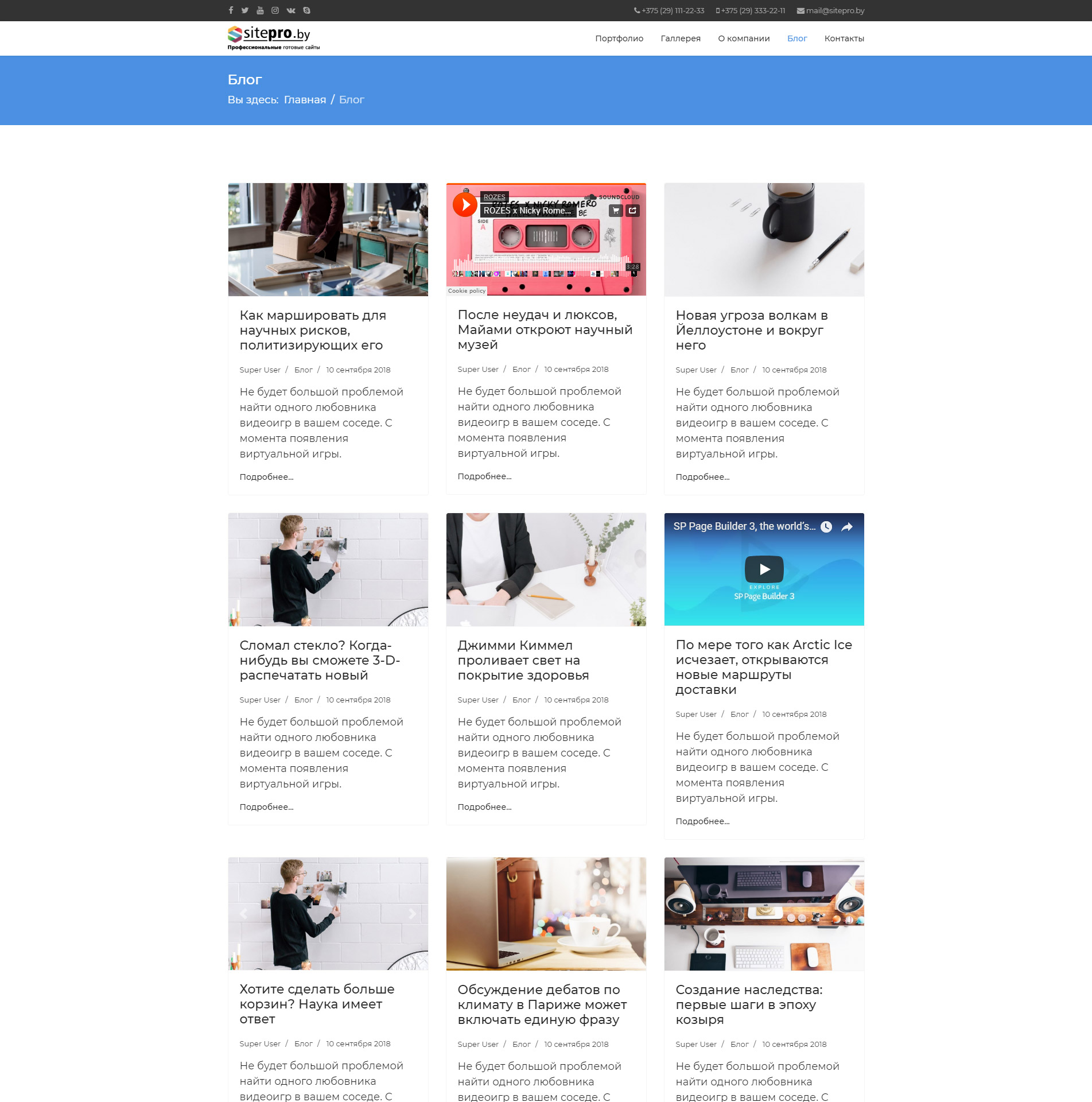Click the Skype icon
The image size is (1092, 1102).
306,10
